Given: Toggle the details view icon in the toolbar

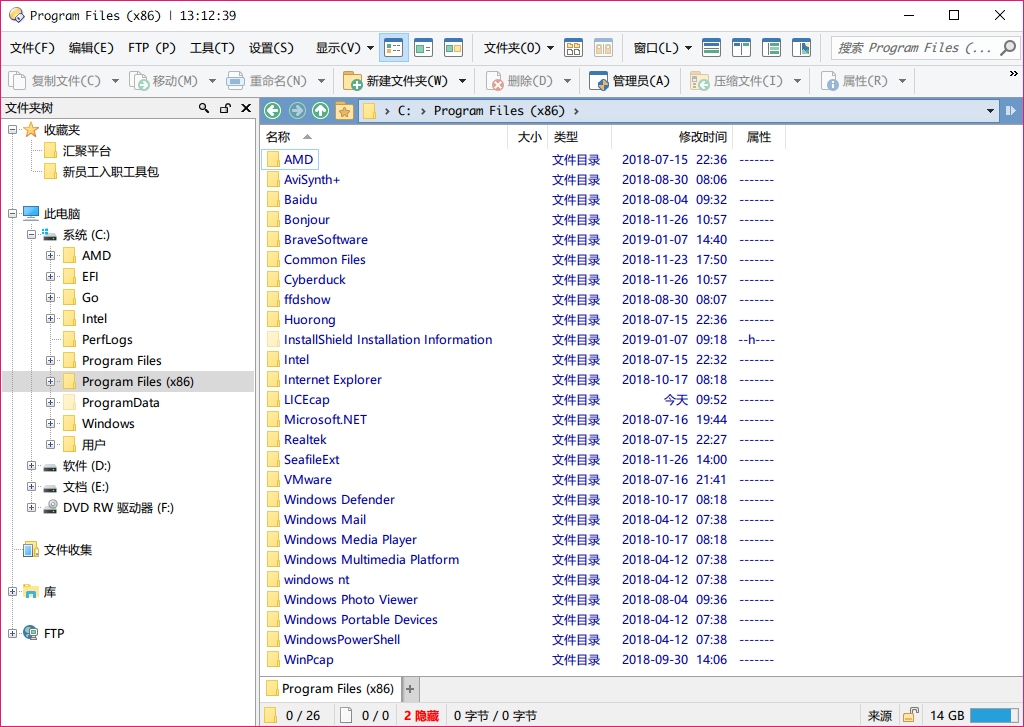Looking at the screenshot, I should click(x=393, y=47).
